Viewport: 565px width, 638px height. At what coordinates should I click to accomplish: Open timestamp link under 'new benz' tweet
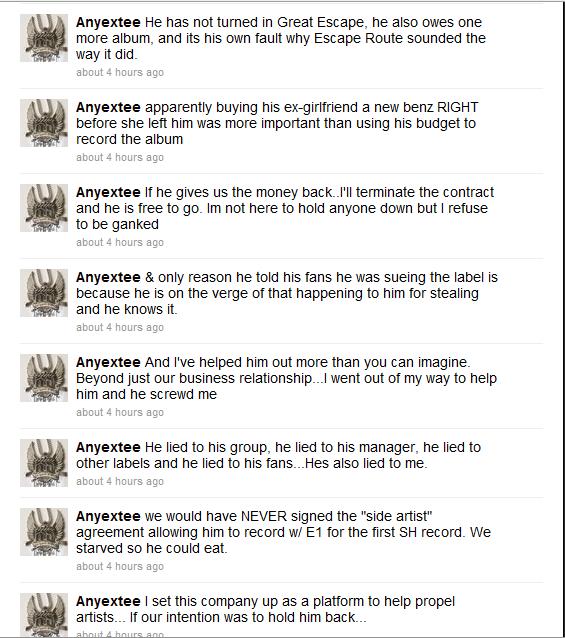coord(120,157)
